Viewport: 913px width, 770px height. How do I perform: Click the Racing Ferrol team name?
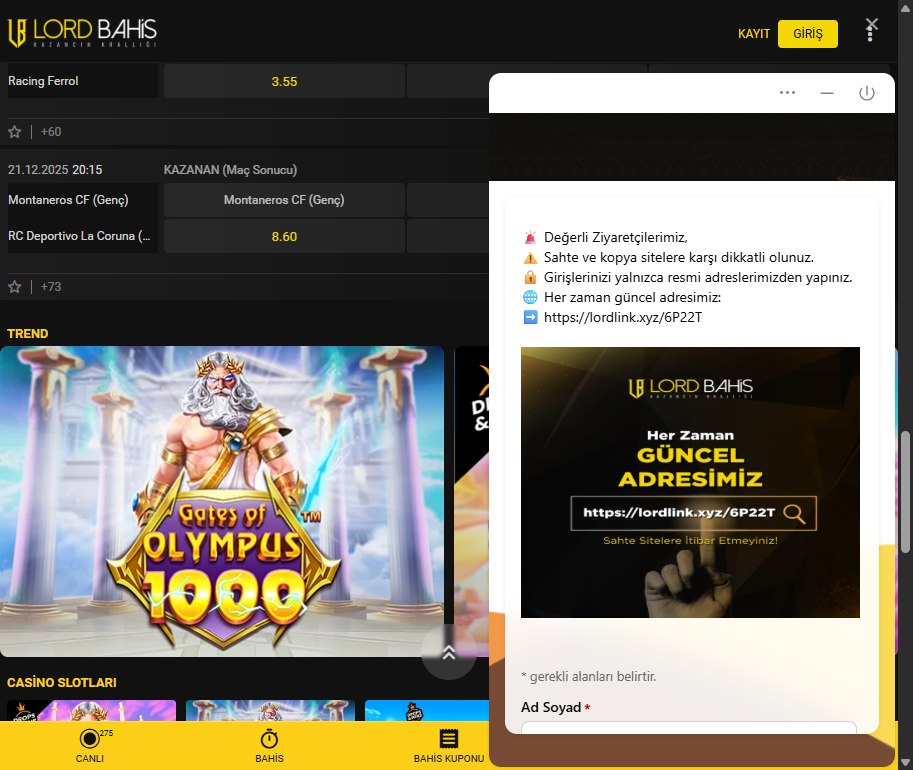tap(43, 81)
